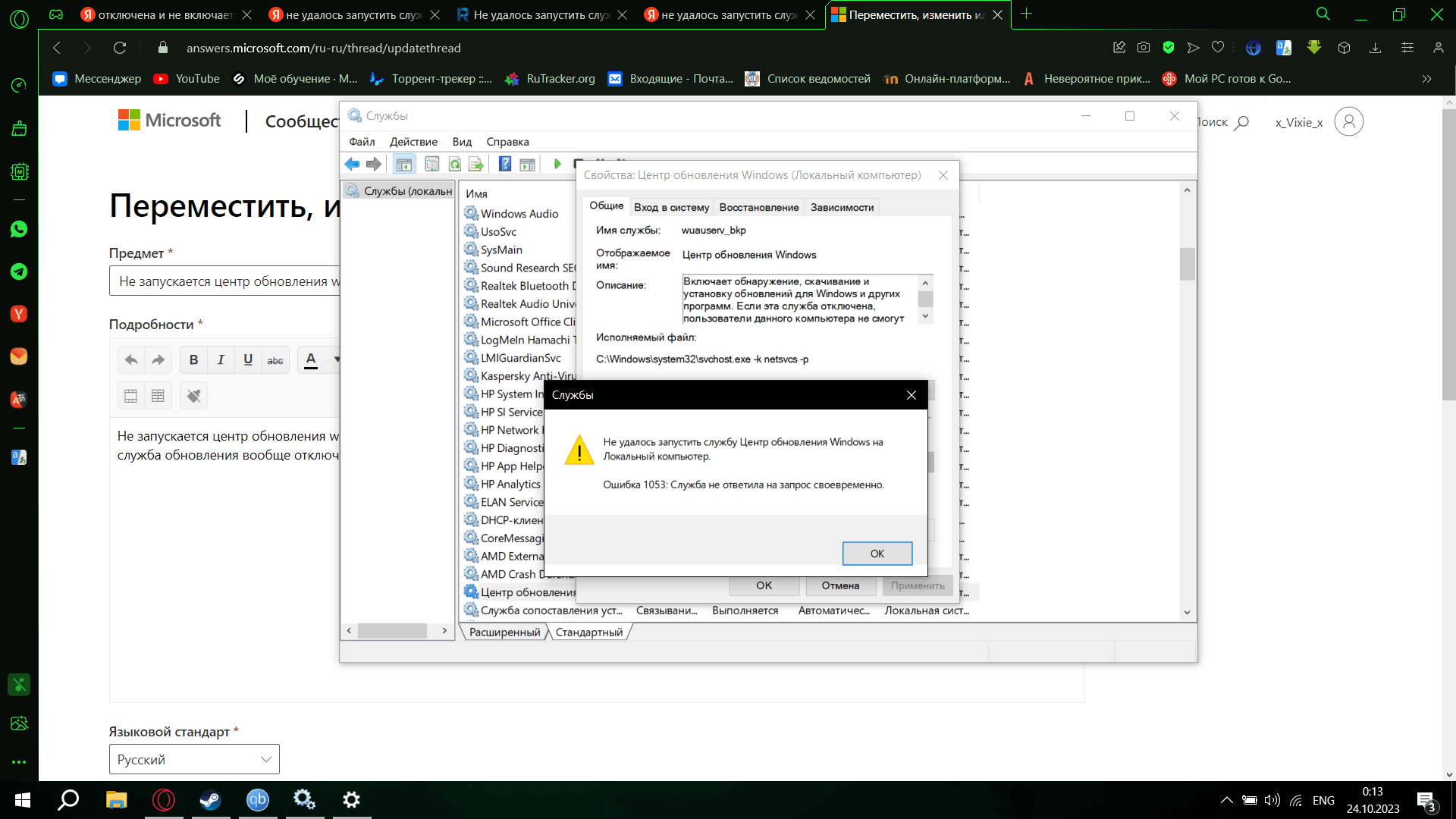Screen dimensions: 1456x819
Task: Open Opera downloads icon
Action: tap(1376, 48)
